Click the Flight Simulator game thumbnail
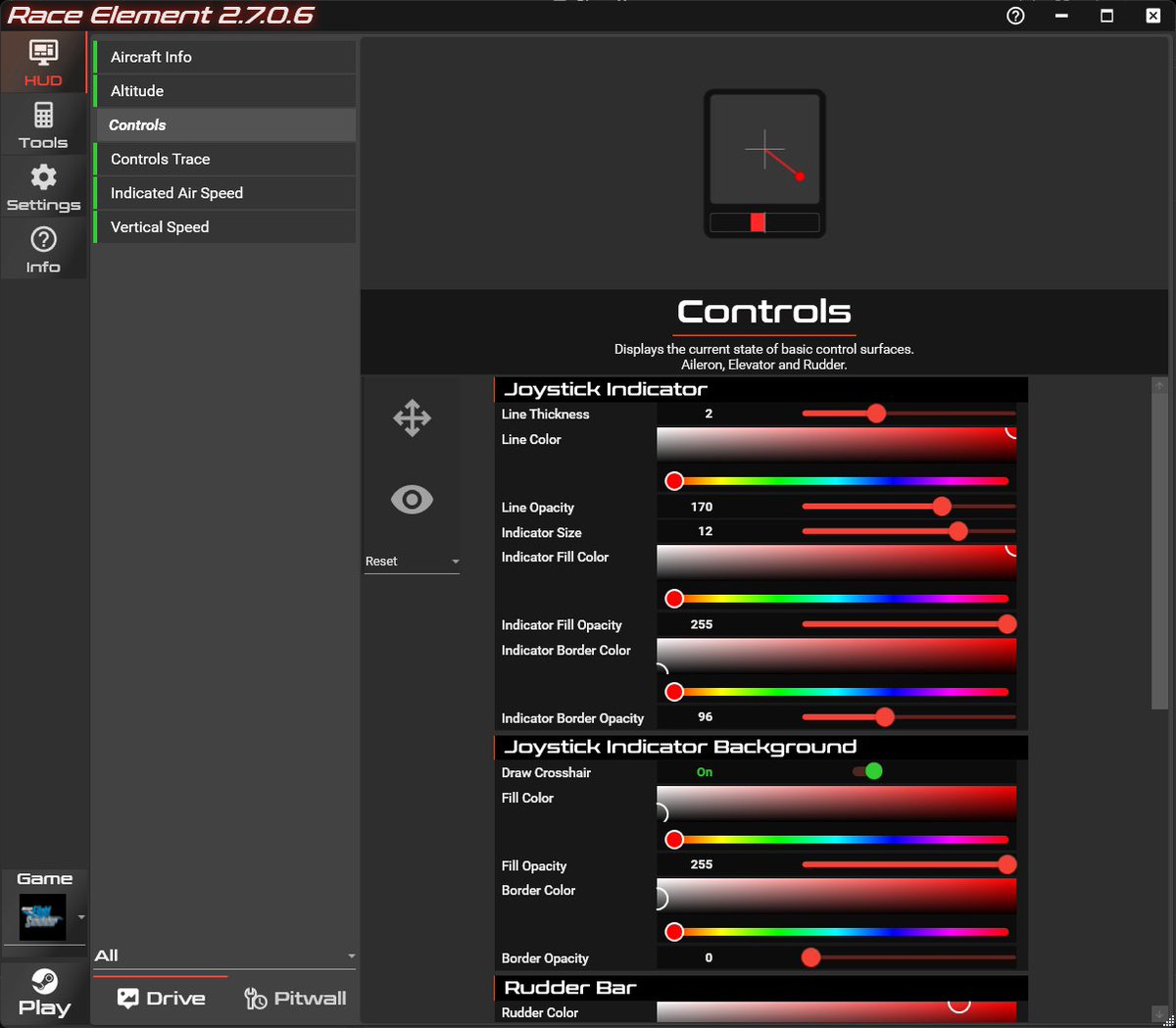 (43, 917)
